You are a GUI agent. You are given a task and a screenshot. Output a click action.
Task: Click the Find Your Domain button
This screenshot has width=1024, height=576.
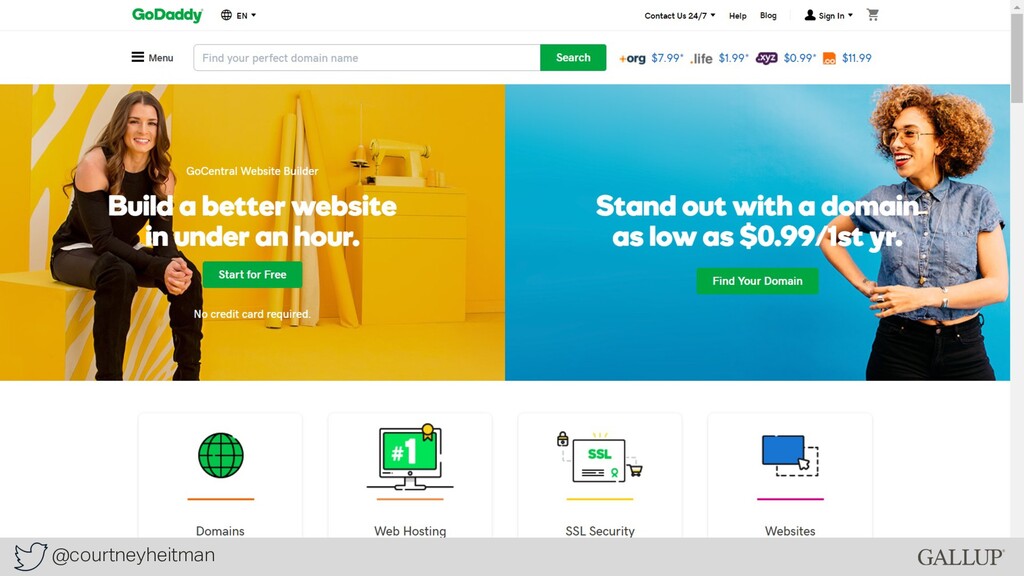(x=757, y=281)
